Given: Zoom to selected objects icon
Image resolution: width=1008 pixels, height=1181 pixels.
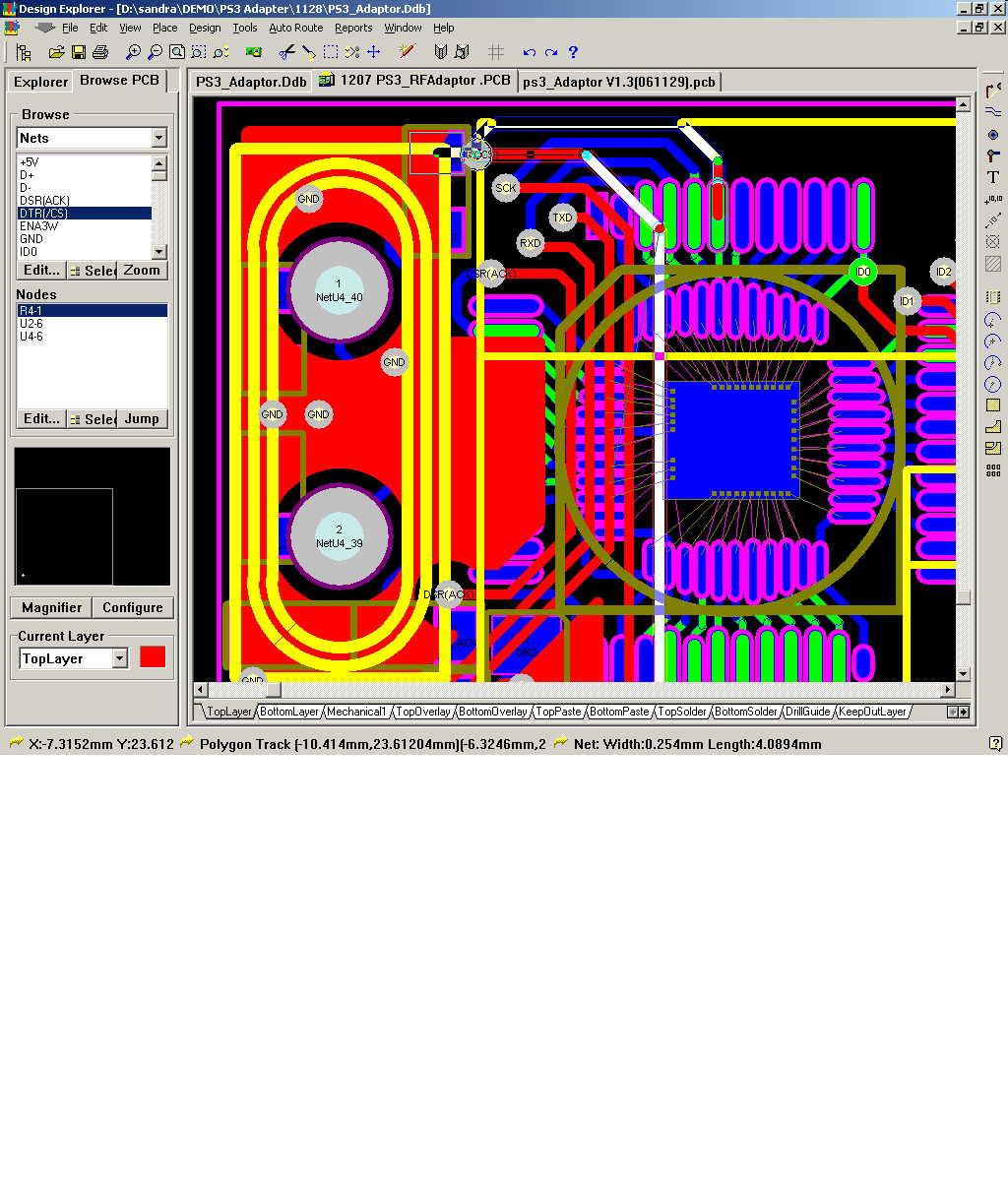Looking at the screenshot, I should [220, 52].
